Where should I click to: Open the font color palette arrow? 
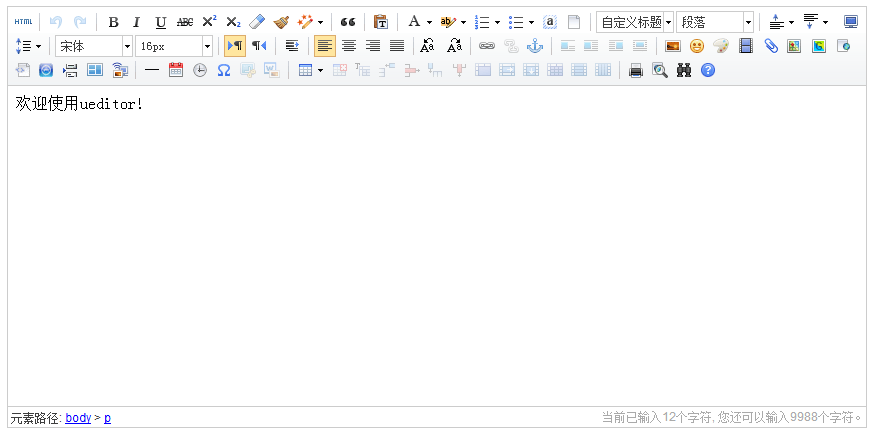click(x=429, y=23)
